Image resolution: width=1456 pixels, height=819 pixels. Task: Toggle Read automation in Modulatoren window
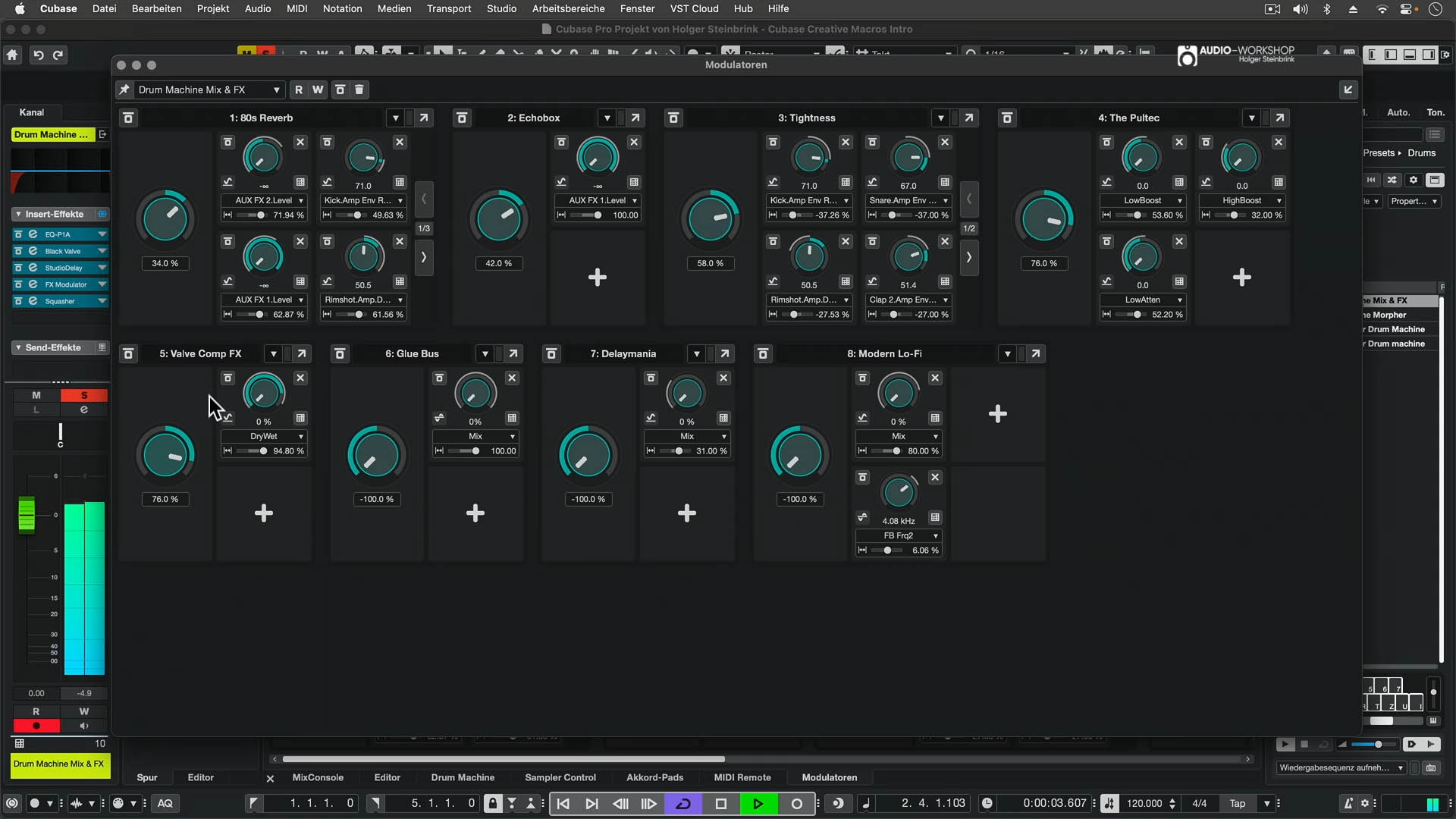(299, 89)
